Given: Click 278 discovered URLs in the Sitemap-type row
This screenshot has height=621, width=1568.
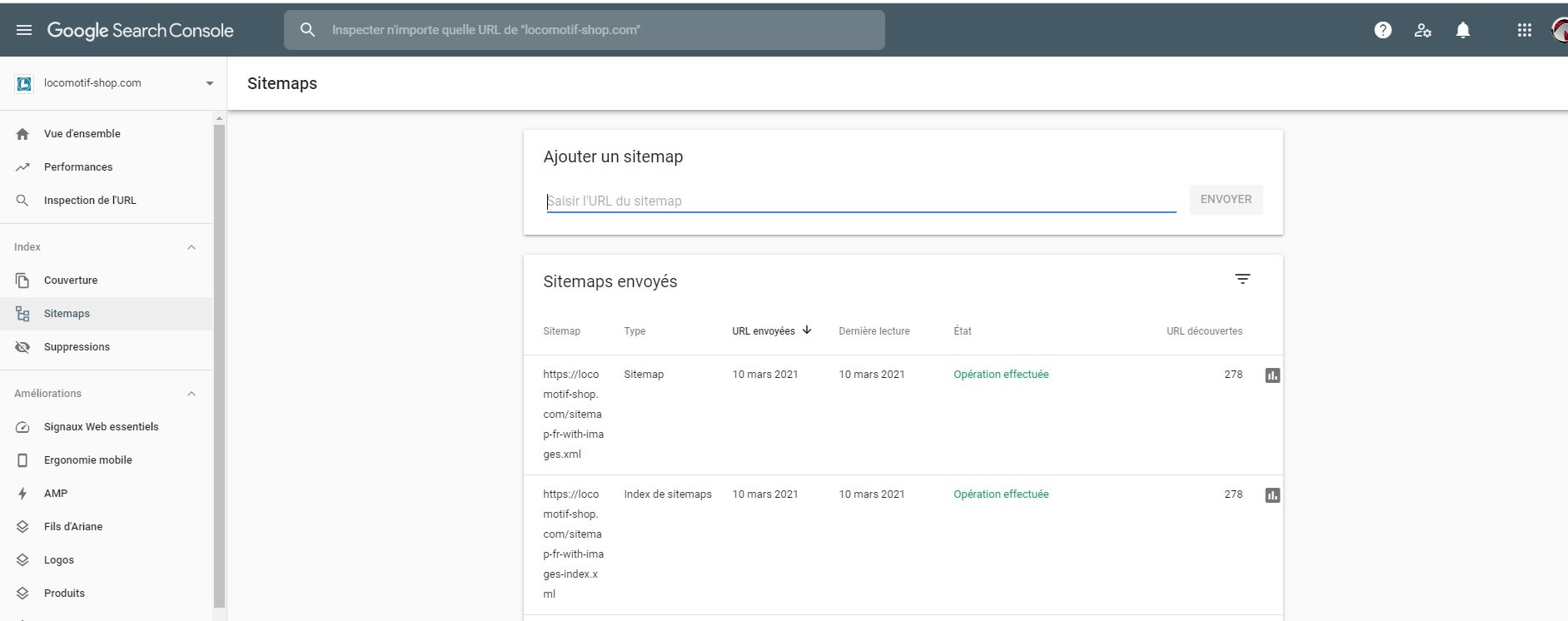Looking at the screenshot, I should [x=1233, y=375].
